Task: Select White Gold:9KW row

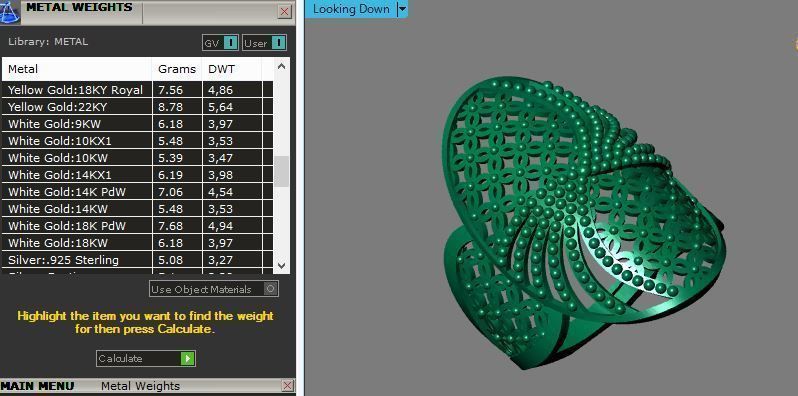Action: click(137, 124)
